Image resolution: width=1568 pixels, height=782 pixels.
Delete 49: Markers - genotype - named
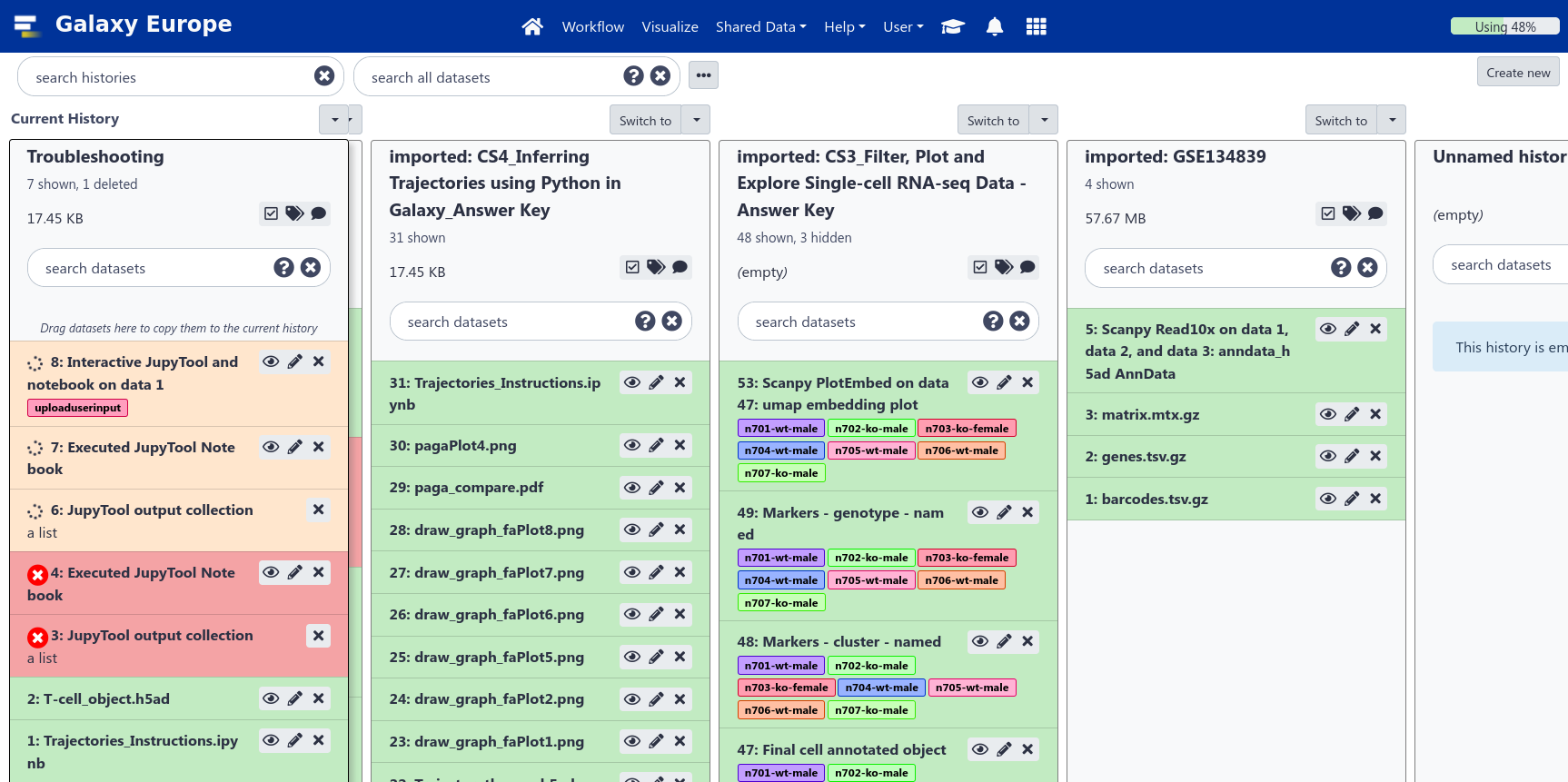click(1027, 512)
